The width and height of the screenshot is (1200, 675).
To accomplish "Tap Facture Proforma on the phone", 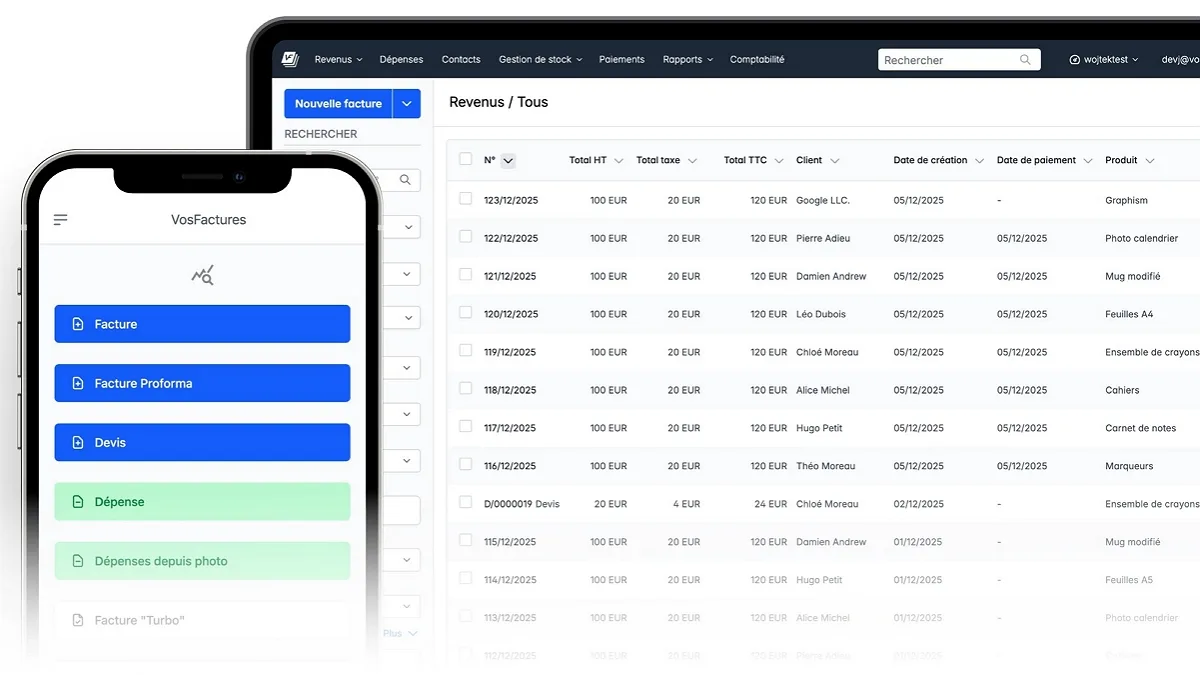I will pyautogui.click(x=202, y=383).
